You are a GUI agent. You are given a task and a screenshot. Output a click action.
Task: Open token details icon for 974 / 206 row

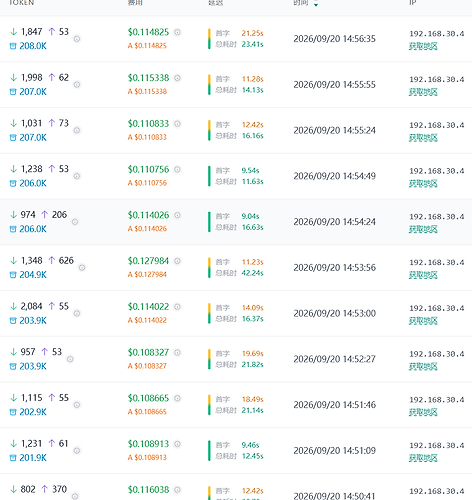75,222
